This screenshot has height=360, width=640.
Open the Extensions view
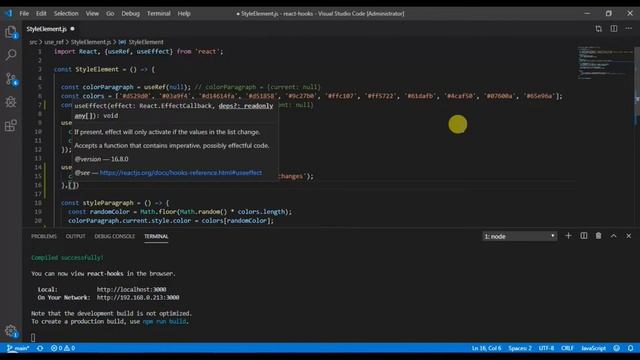pyautogui.click(x=11, y=125)
